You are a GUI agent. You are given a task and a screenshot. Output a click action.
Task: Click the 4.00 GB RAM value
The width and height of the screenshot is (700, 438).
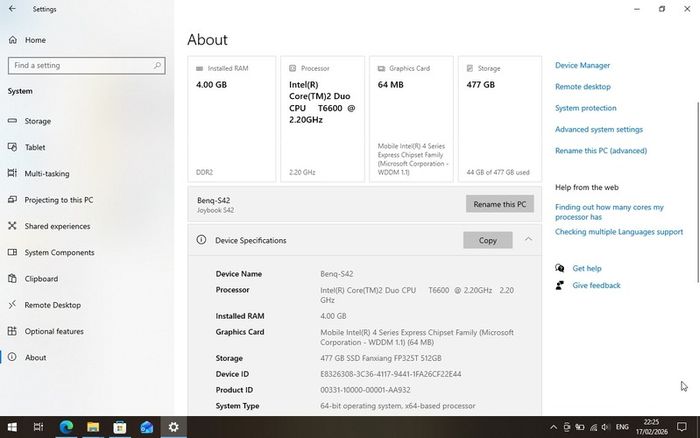click(x=211, y=84)
